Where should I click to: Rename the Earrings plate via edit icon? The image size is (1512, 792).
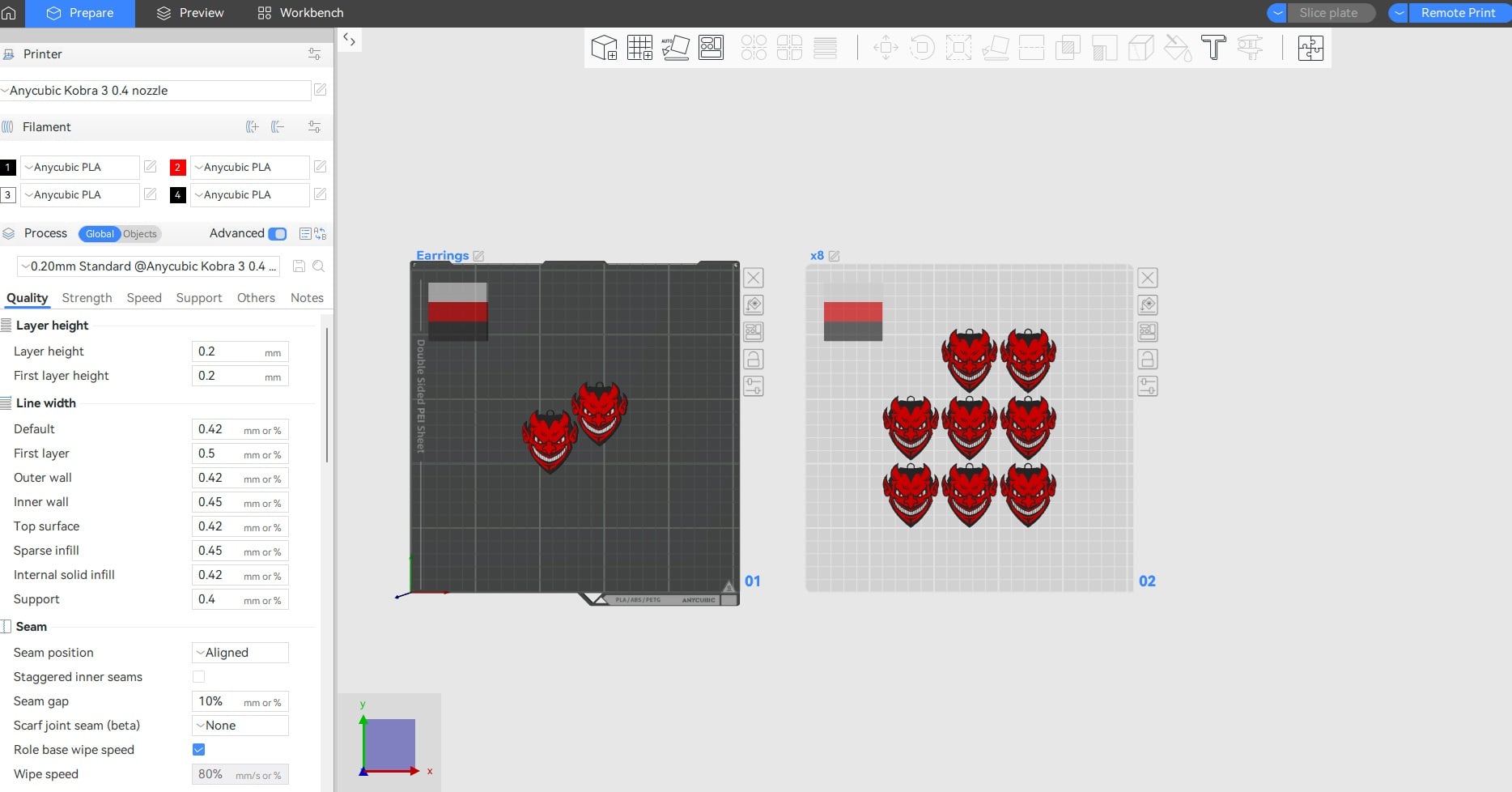click(x=478, y=256)
